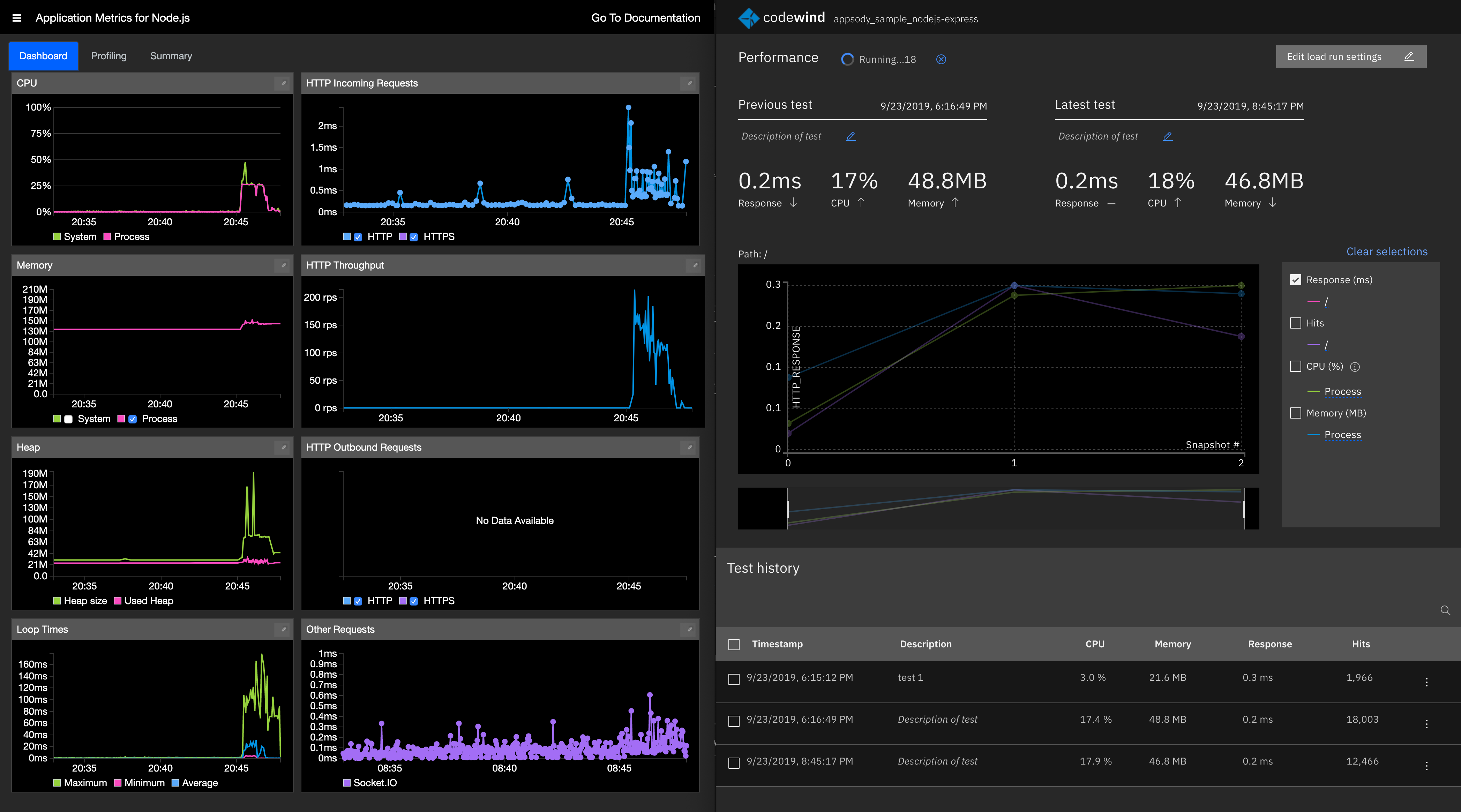Open the overflow menu for test 1 row
The image size is (1461, 812).
tap(1426, 682)
